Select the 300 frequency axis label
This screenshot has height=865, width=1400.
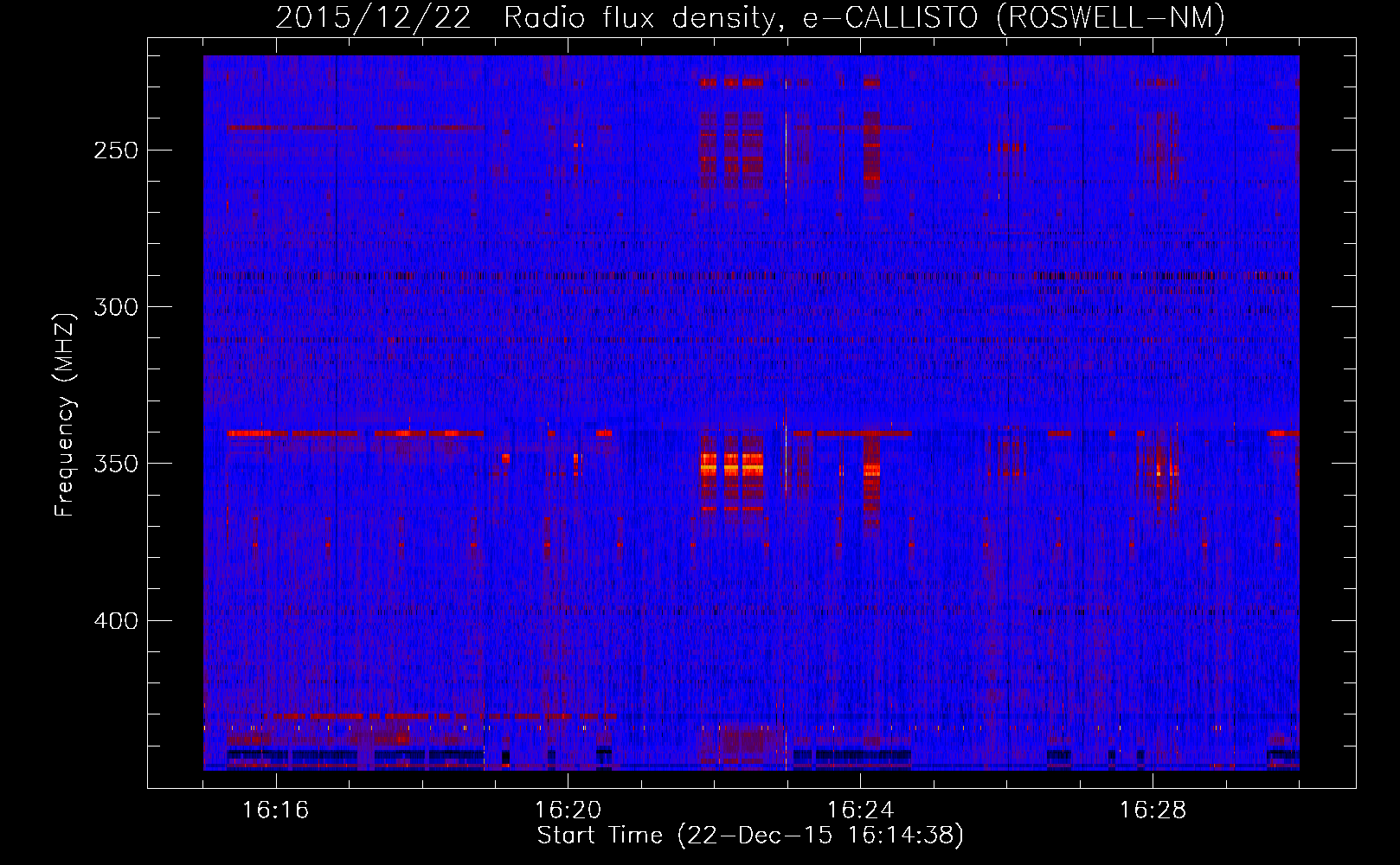point(116,307)
